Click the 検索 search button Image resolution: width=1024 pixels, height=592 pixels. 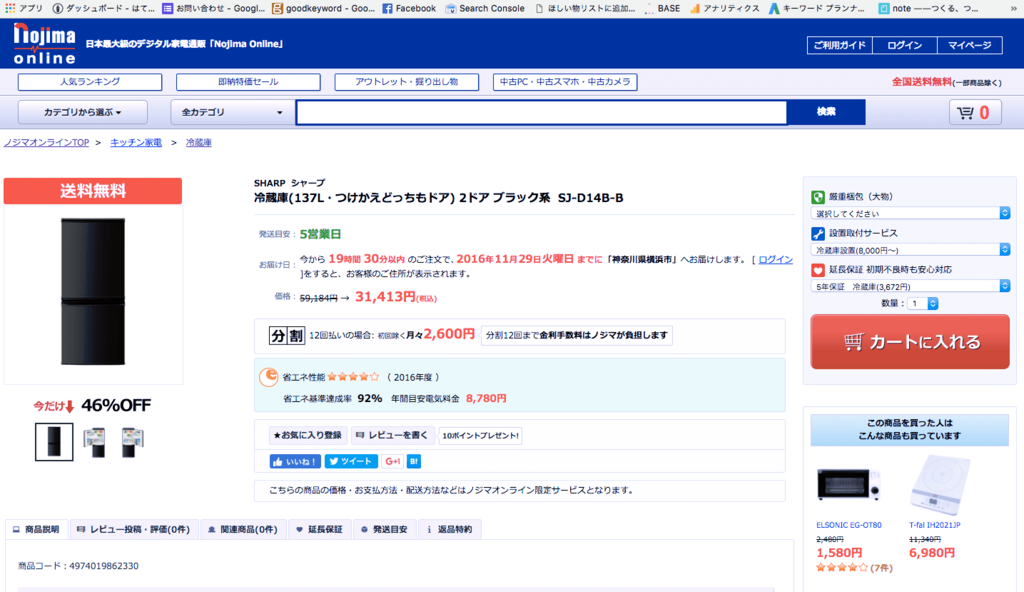[x=826, y=112]
